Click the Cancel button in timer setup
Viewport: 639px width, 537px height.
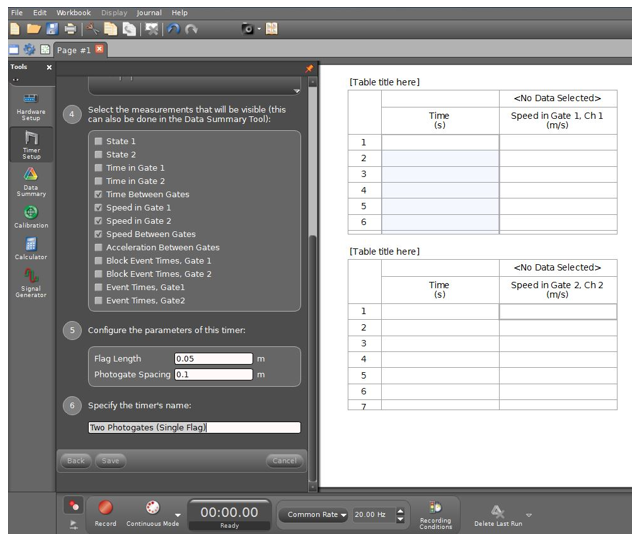pos(284,461)
